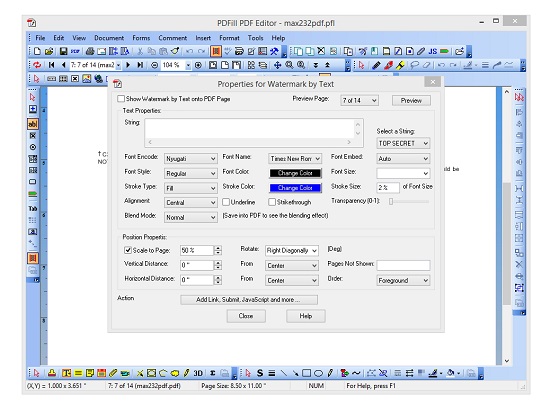Open the Preview Page dropdown
550x414 pixels.
tap(359, 101)
